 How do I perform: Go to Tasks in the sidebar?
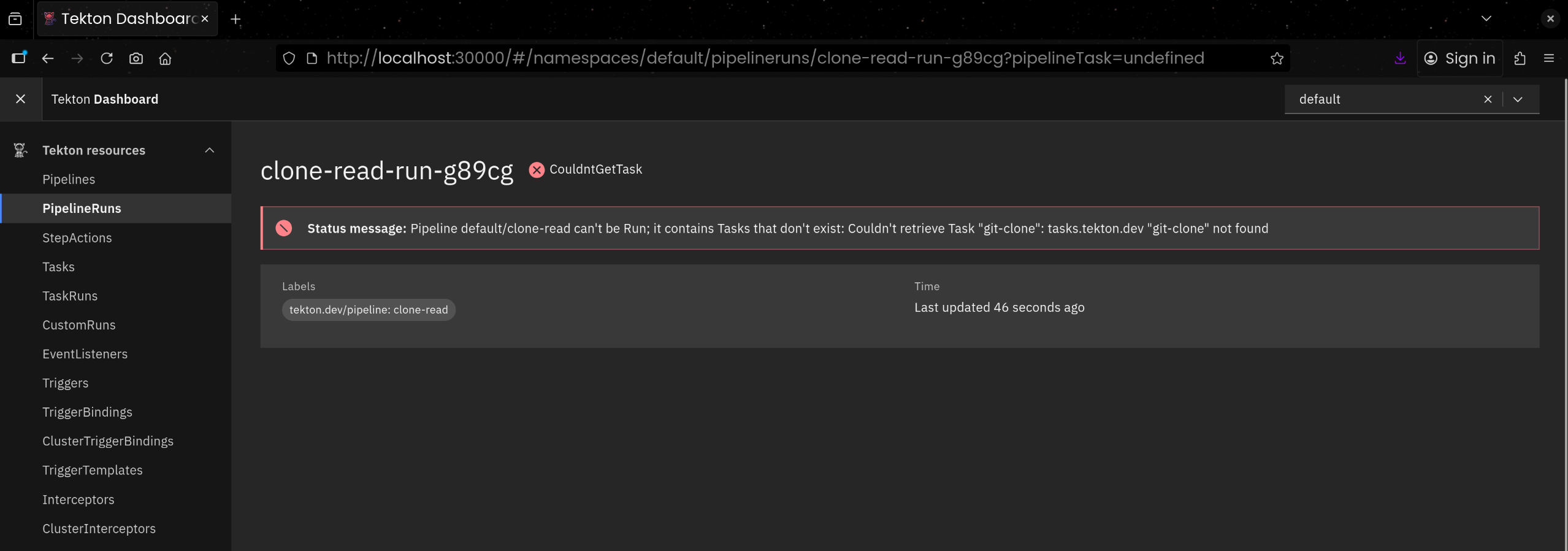coord(58,267)
